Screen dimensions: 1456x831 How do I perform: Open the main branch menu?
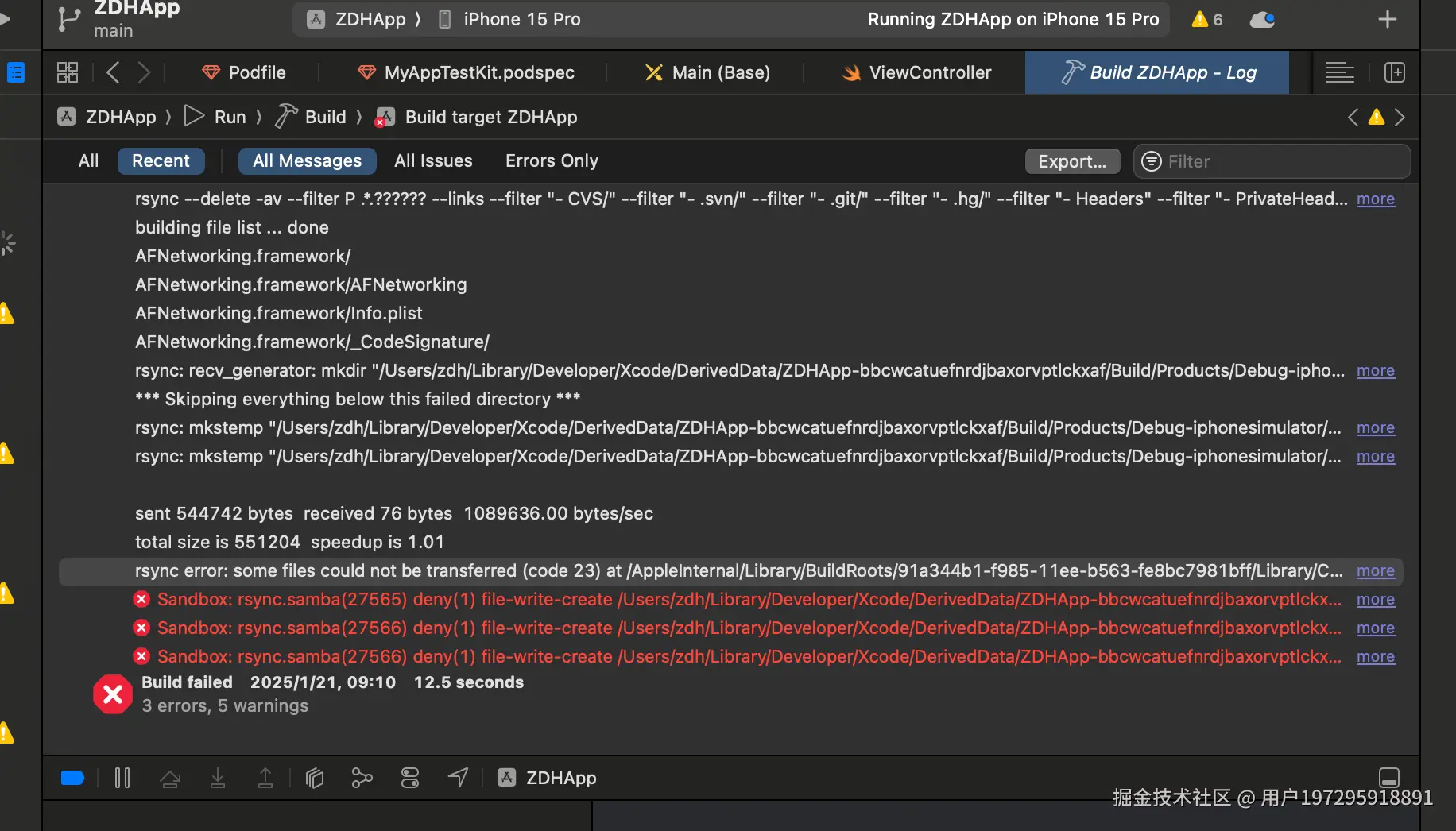point(113,31)
